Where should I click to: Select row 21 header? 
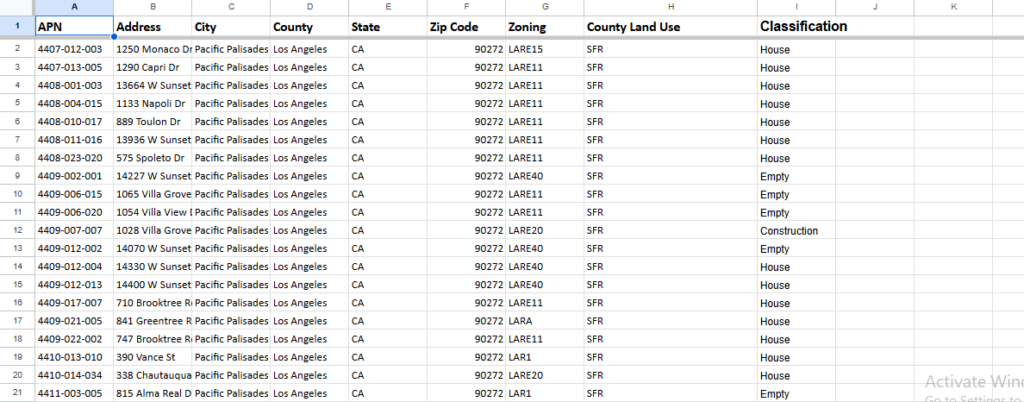pyautogui.click(x=17, y=394)
